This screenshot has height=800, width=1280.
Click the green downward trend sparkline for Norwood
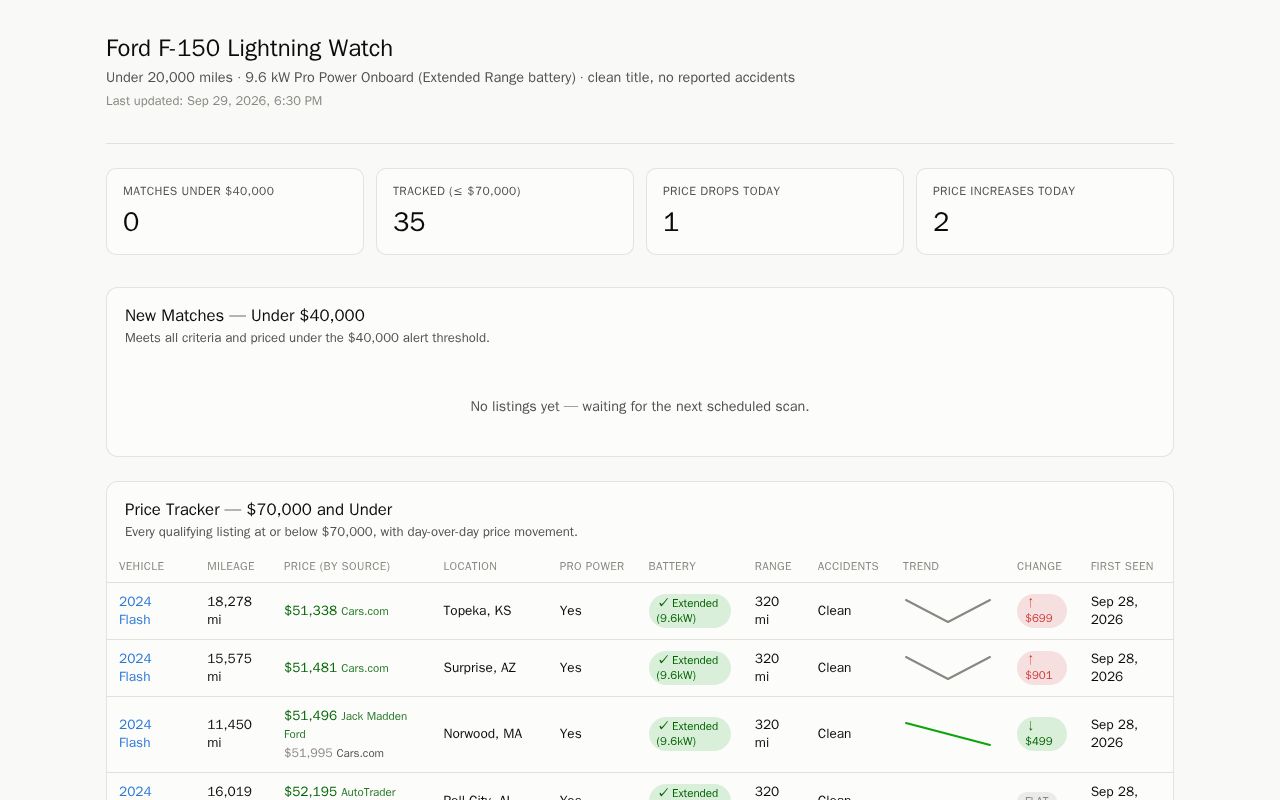tap(948, 733)
